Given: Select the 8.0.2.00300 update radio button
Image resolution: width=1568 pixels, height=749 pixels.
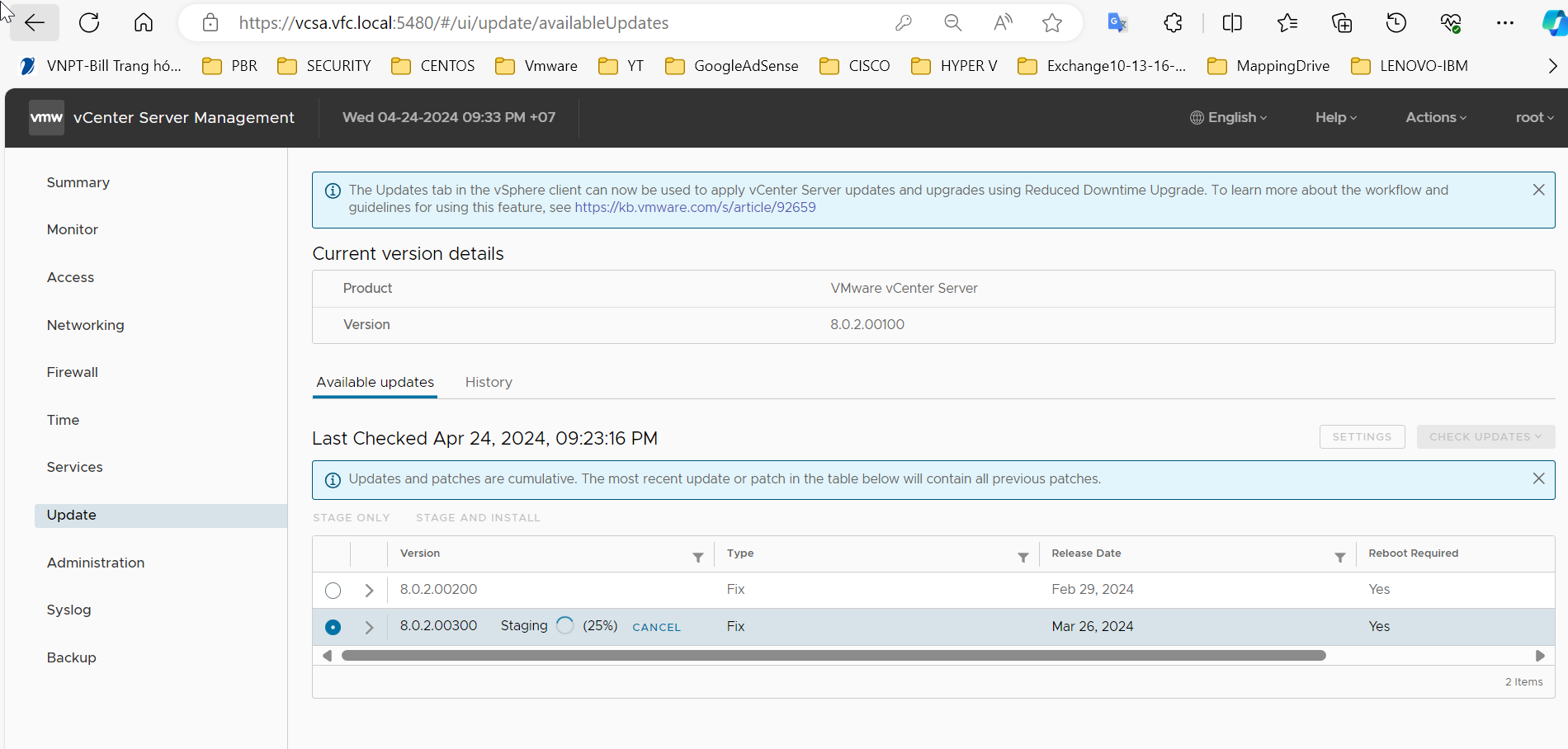Looking at the screenshot, I should click(333, 627).
